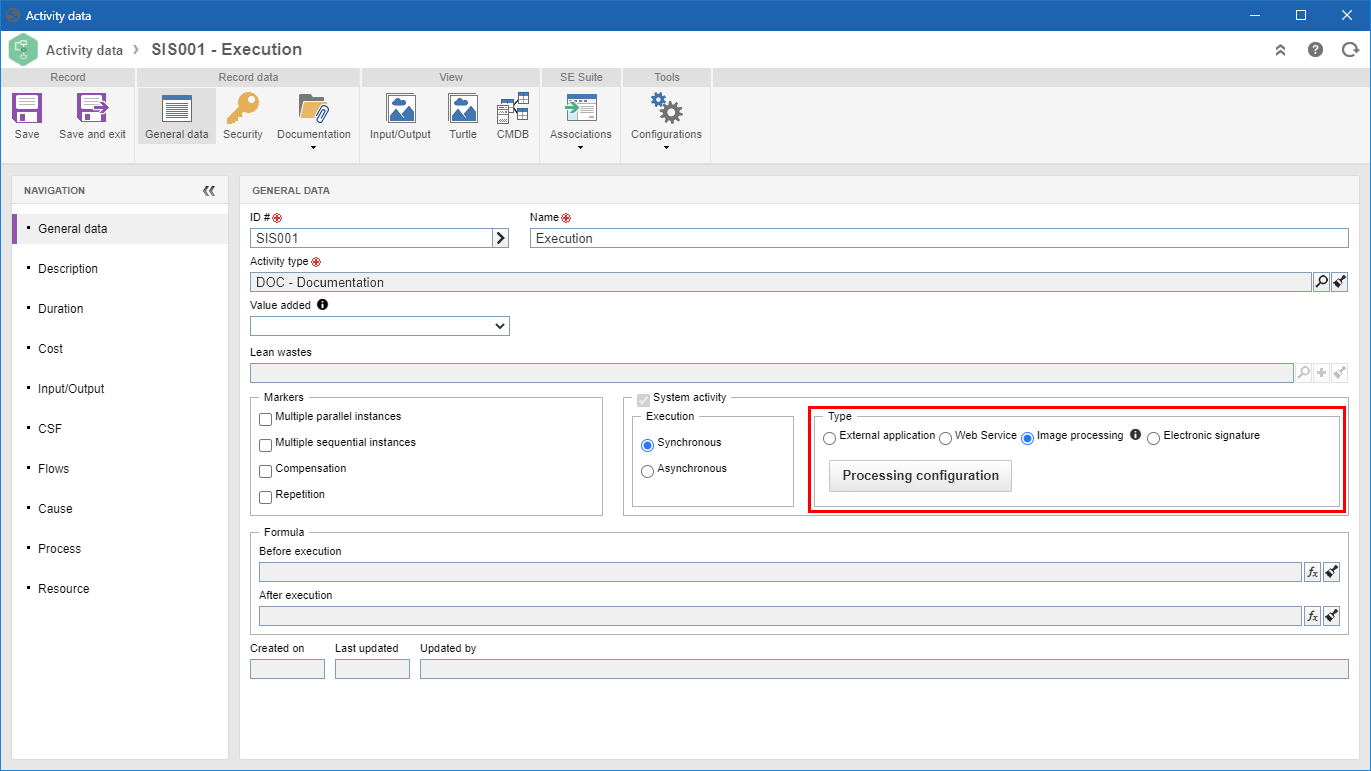Select the Web Service type

point(945,438)
